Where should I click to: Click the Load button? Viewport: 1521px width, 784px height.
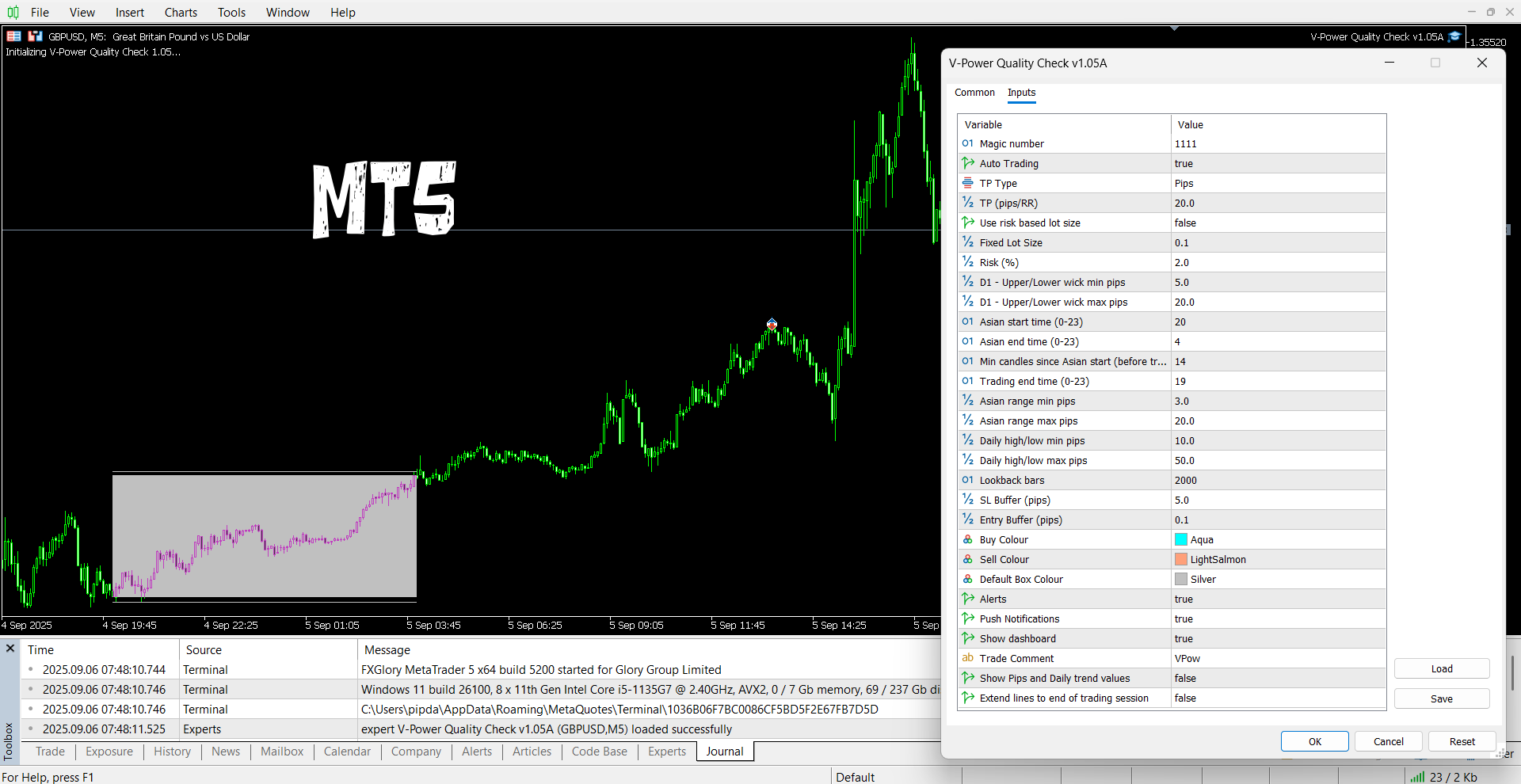click(x=1442, y=668)
